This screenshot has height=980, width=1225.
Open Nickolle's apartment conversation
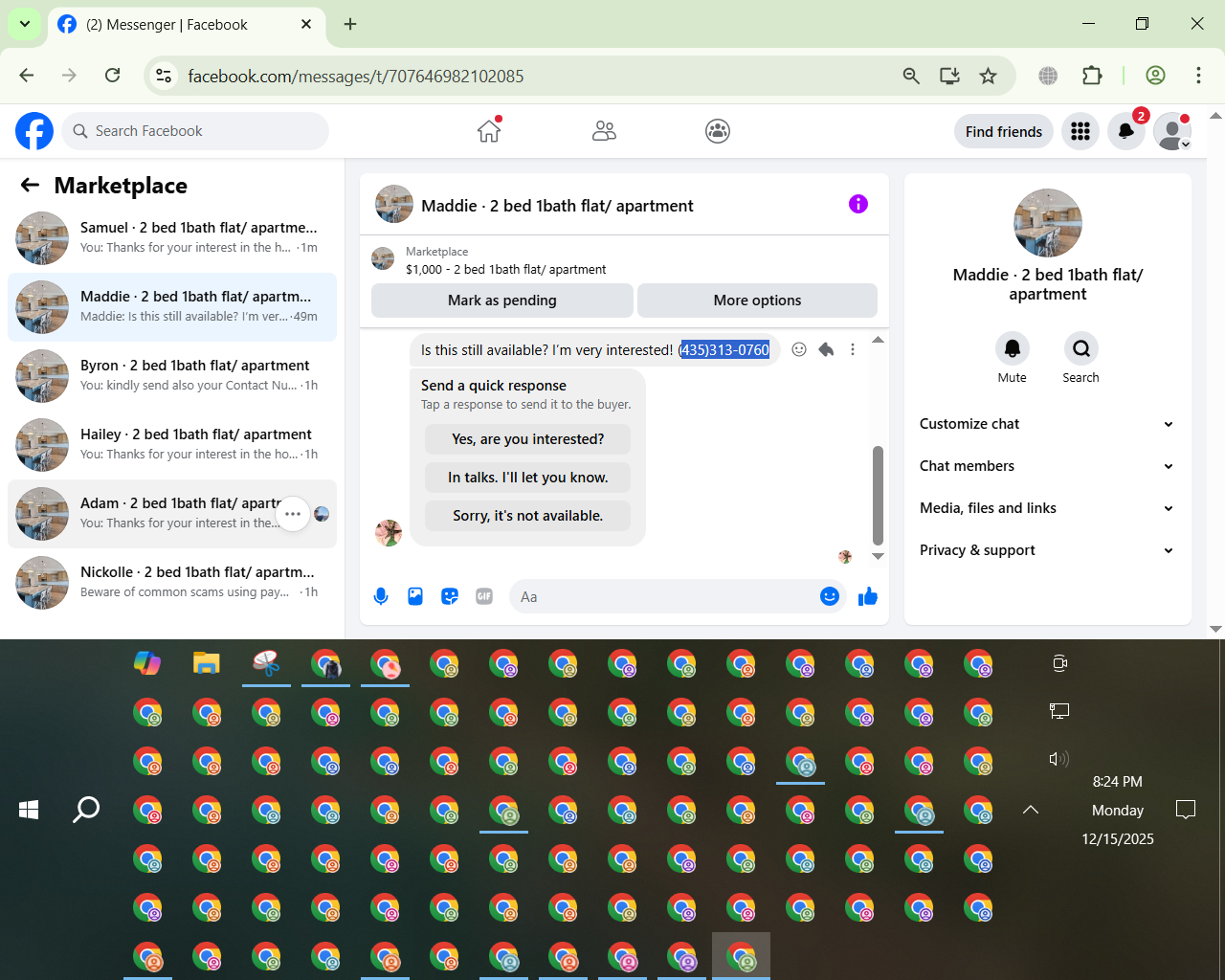(172, 583)
